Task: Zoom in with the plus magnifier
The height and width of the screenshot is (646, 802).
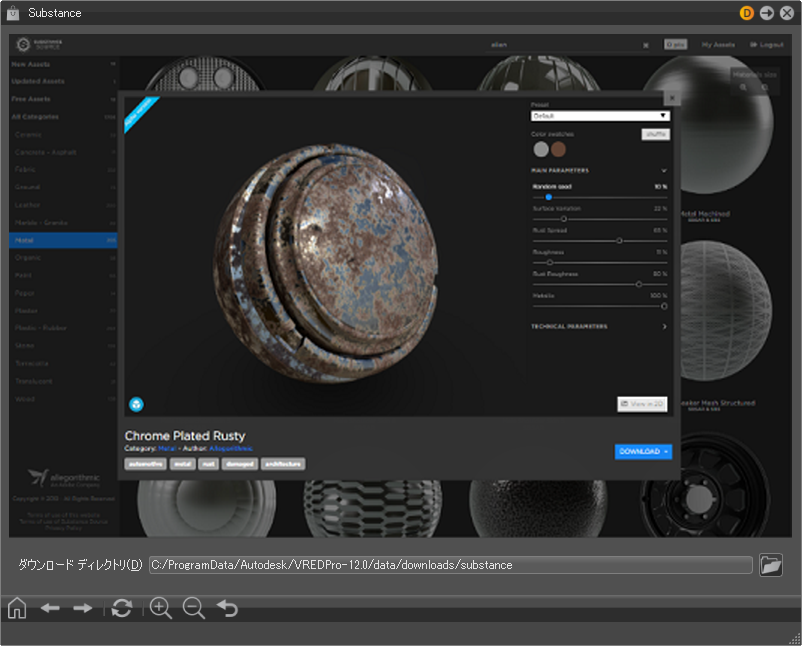Action: [161, 608]
